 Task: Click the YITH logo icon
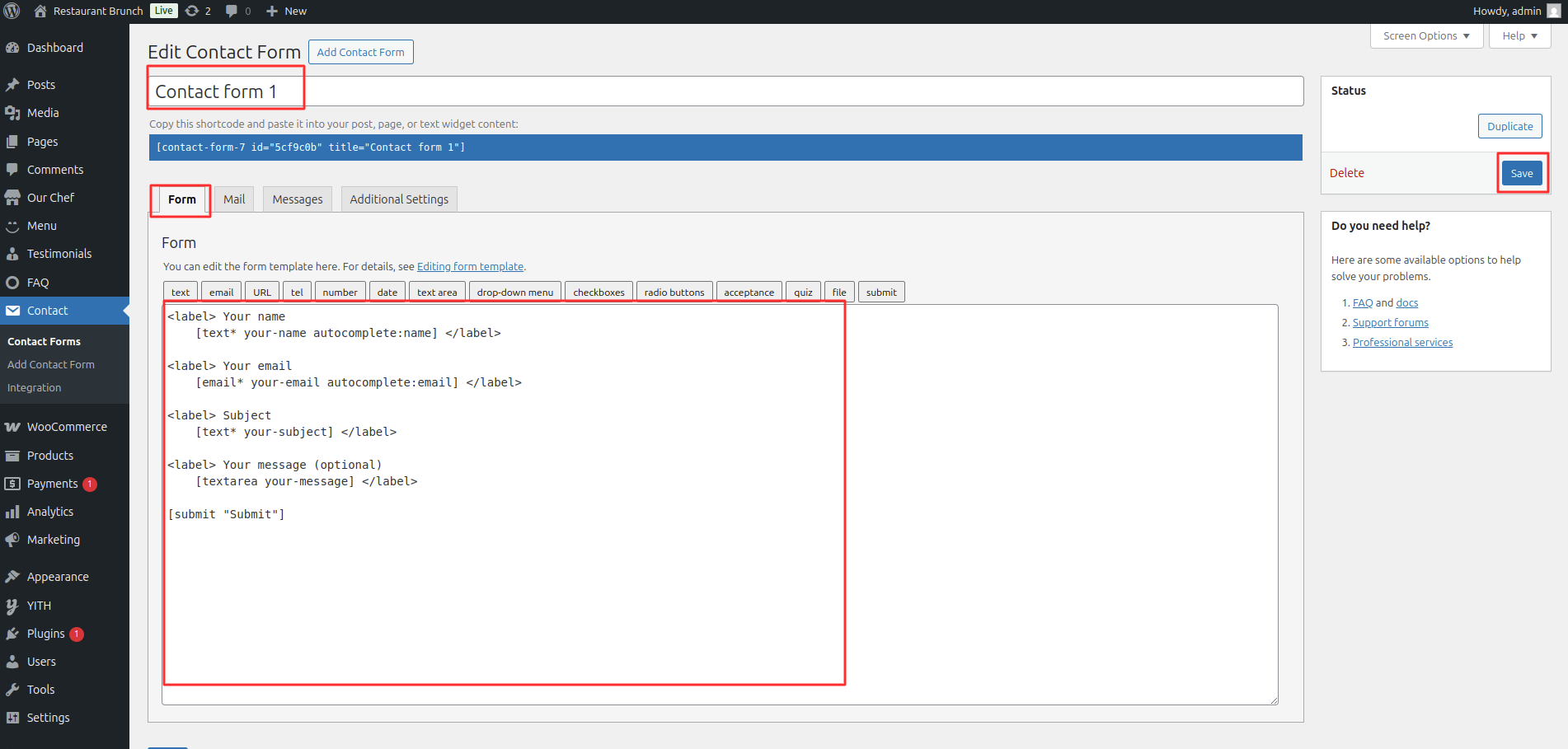(x=12, y=606)
